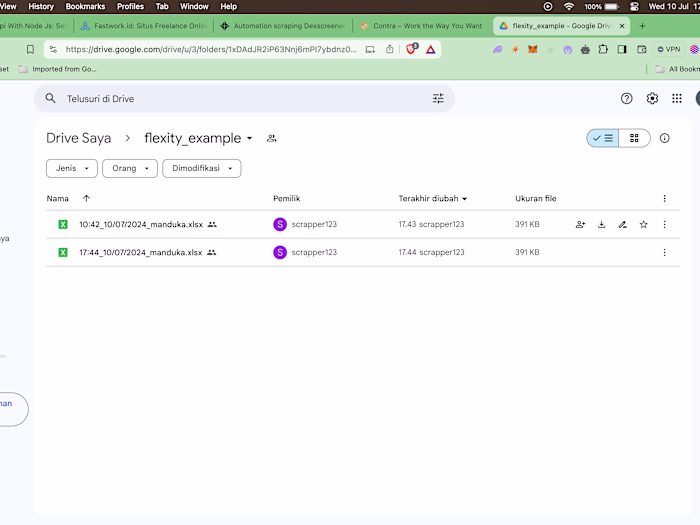Rename the 10:42 manduka file with pencil icon
Viewport: 700px width, 525px height.
(x=622, y=225)
